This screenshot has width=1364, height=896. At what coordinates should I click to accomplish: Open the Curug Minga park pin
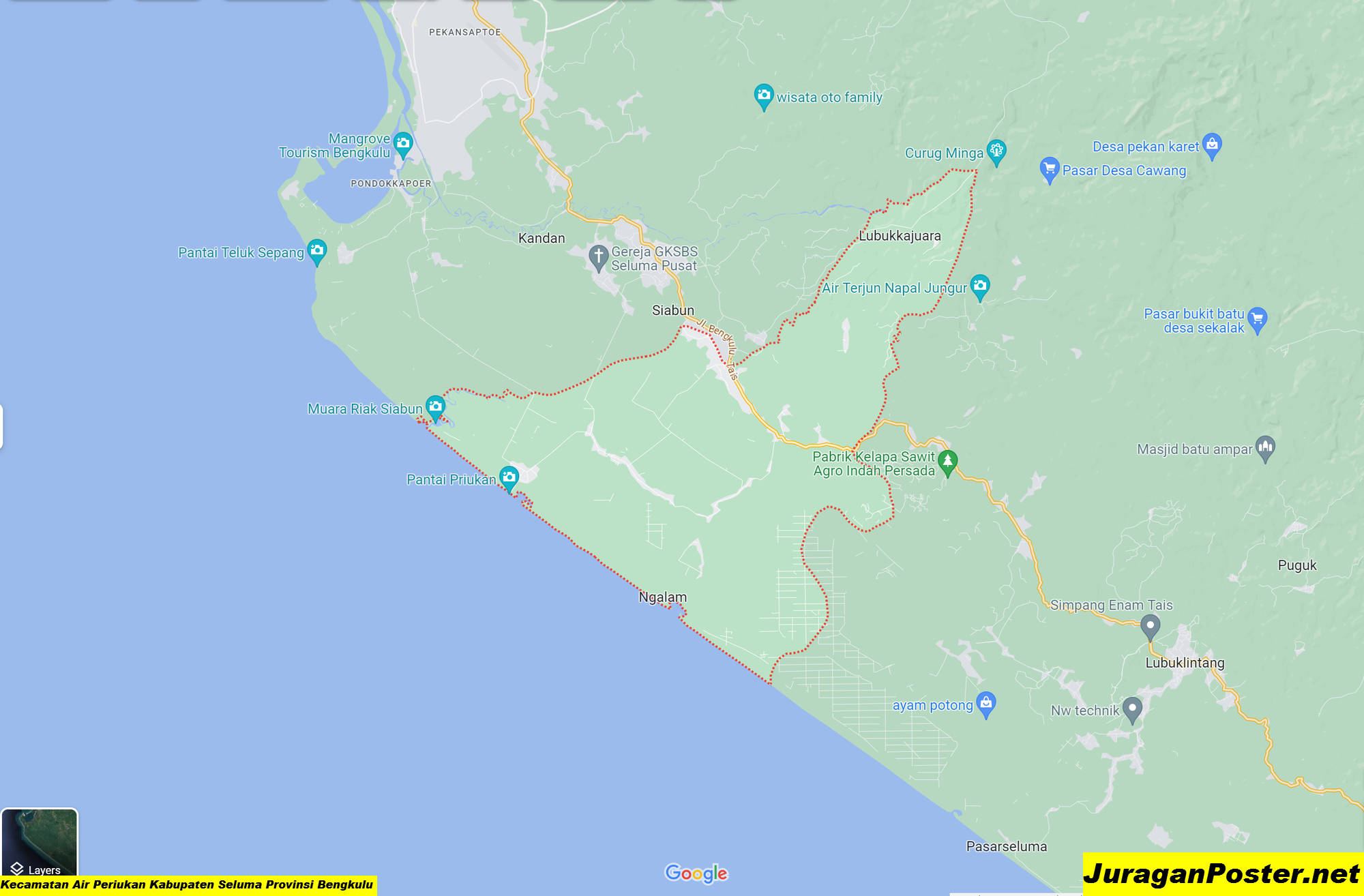pyautogui.click(x=996, y=151)
